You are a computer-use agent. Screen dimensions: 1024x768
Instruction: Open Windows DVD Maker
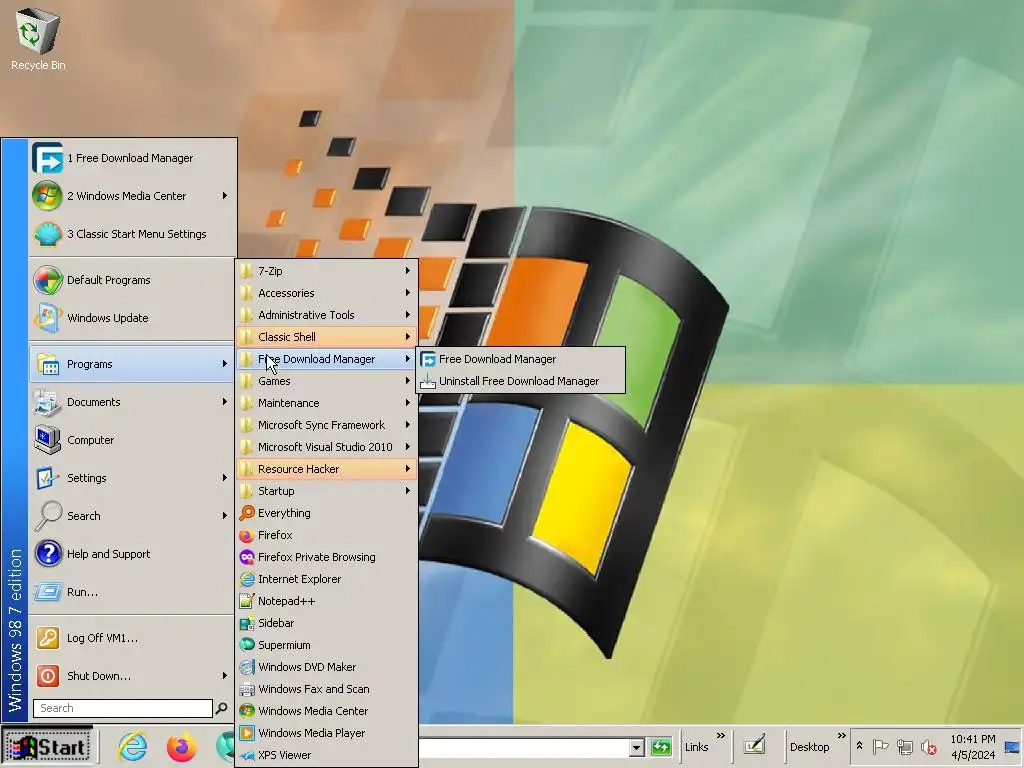point(327,667)
